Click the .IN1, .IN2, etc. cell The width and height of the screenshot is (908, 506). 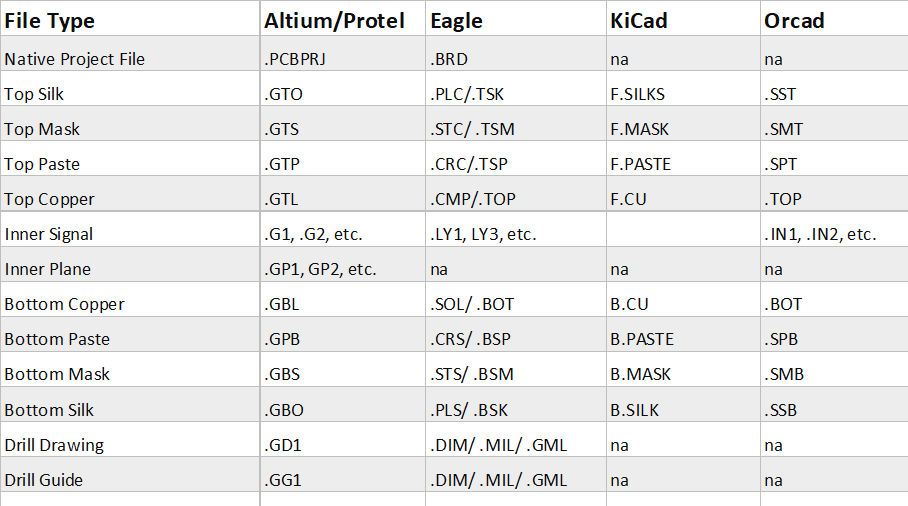(x=820, y=234)
